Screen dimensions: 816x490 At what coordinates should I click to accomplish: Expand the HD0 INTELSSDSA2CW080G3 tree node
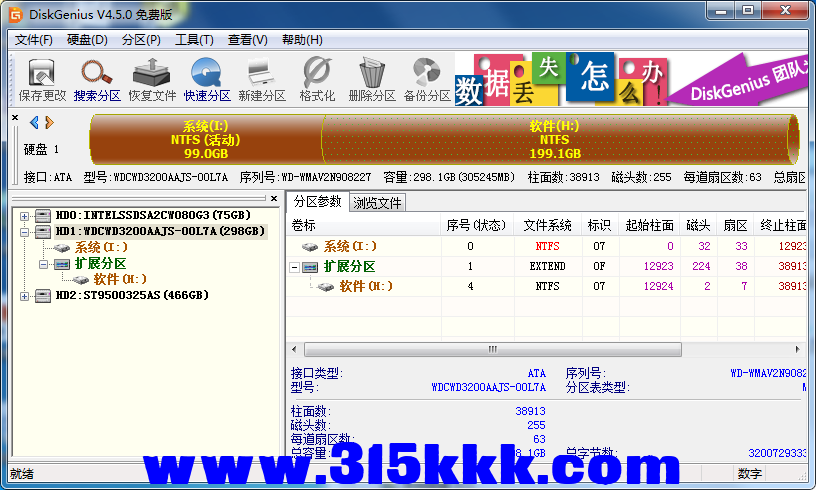point(24,216)
